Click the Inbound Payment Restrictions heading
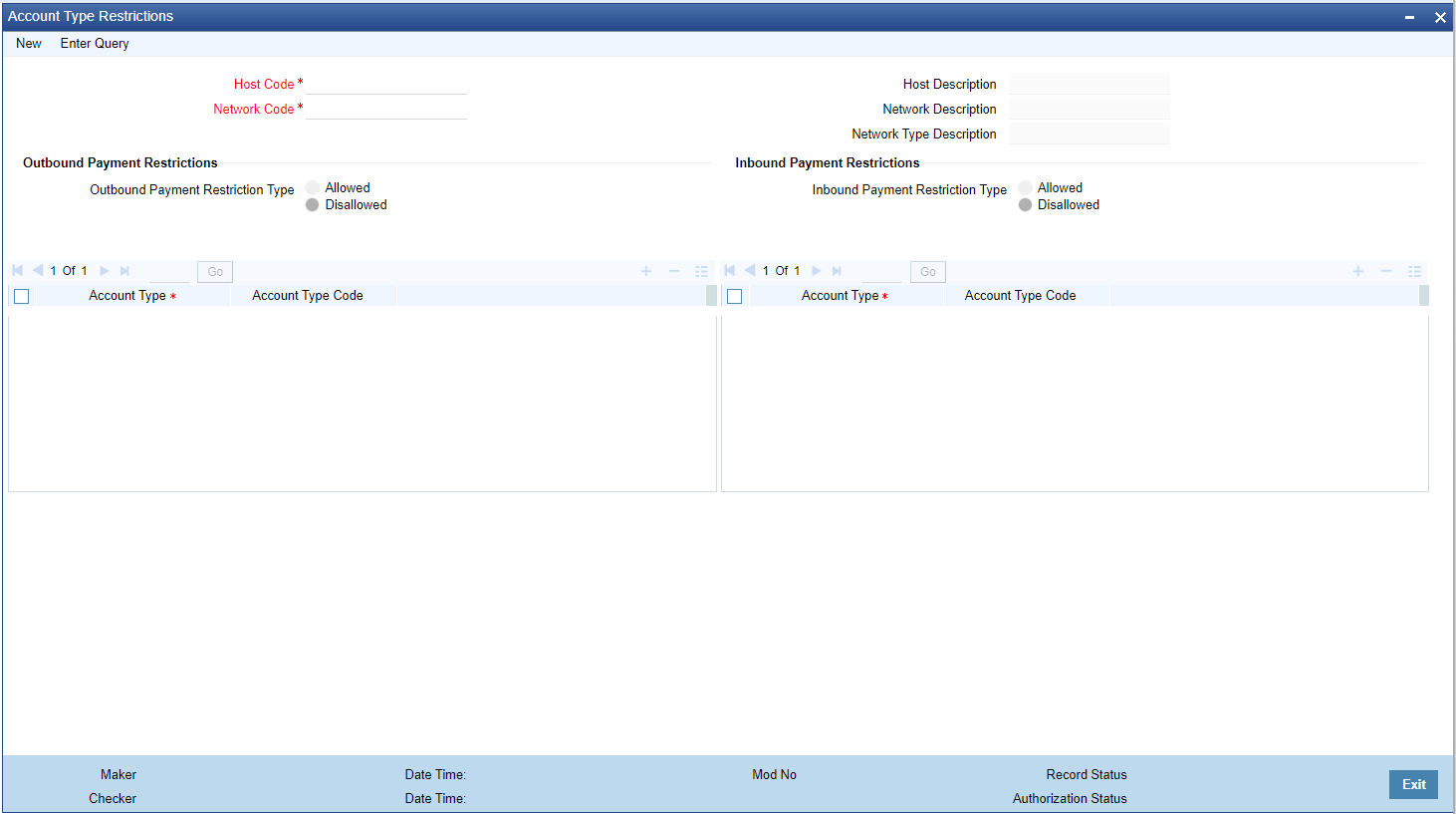The height and width of the screenshot is (814, 1456). (x=828, y=163)
